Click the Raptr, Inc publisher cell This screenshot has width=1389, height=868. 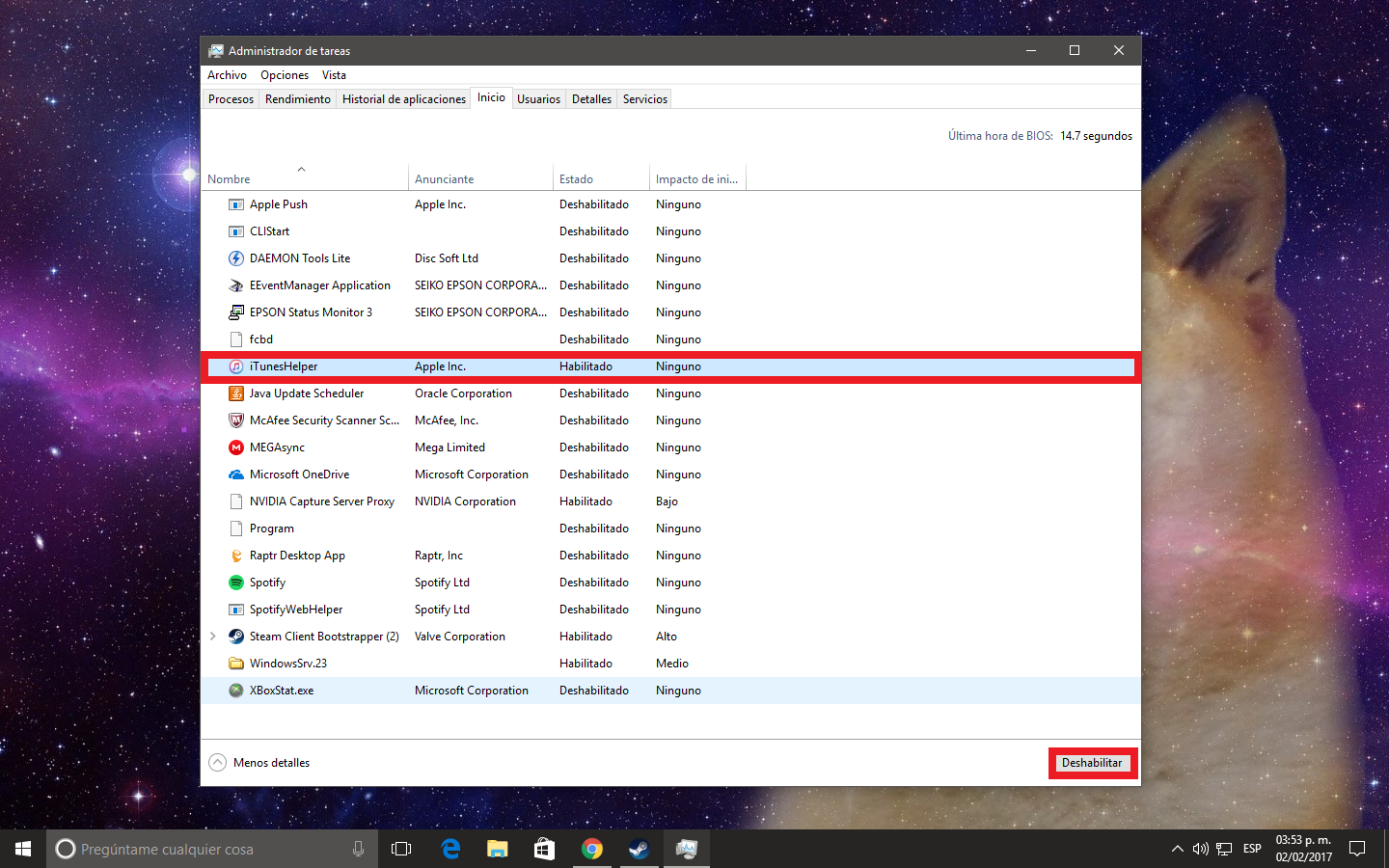(x=439, y=556)
